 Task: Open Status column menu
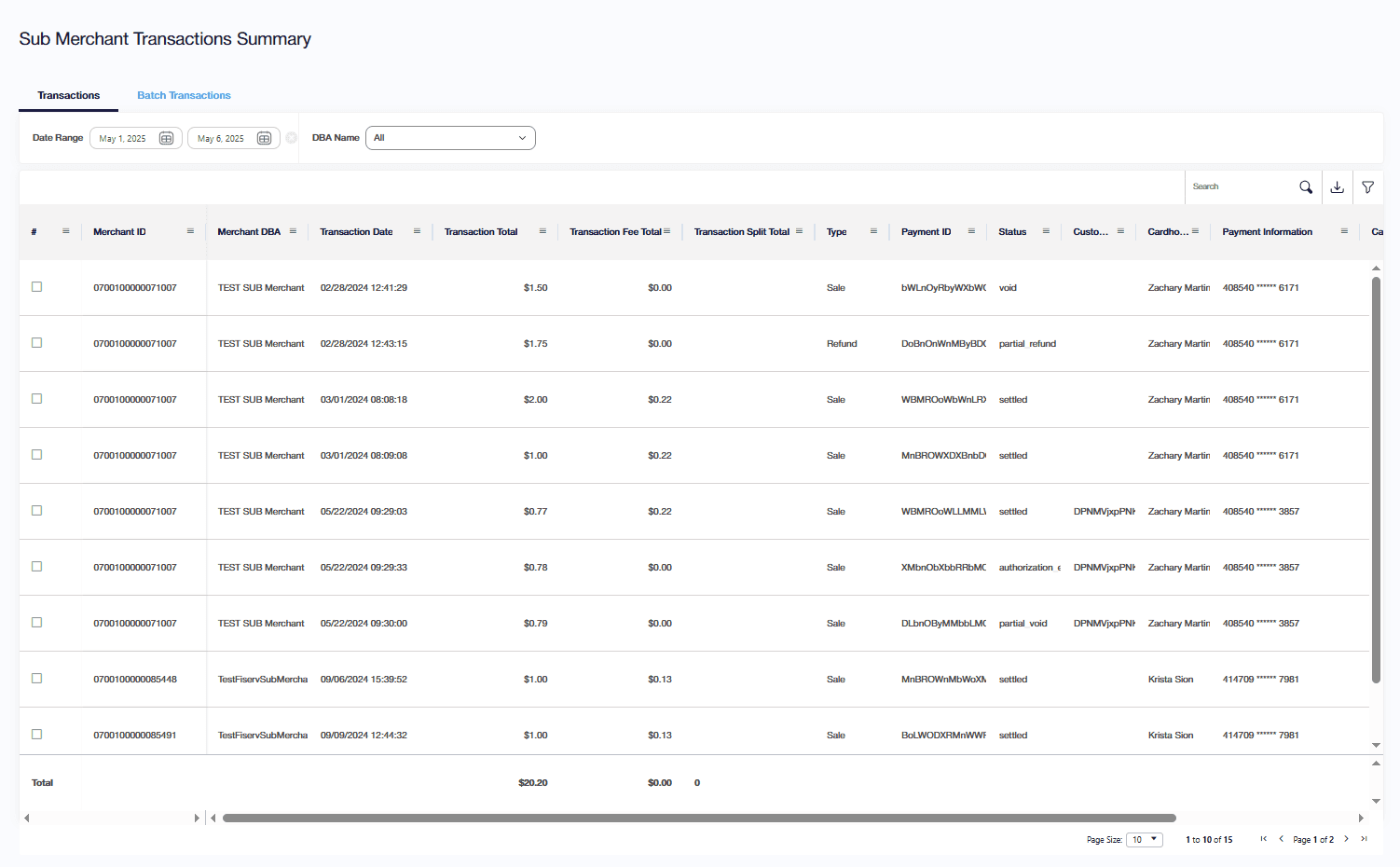(1046, 231)
